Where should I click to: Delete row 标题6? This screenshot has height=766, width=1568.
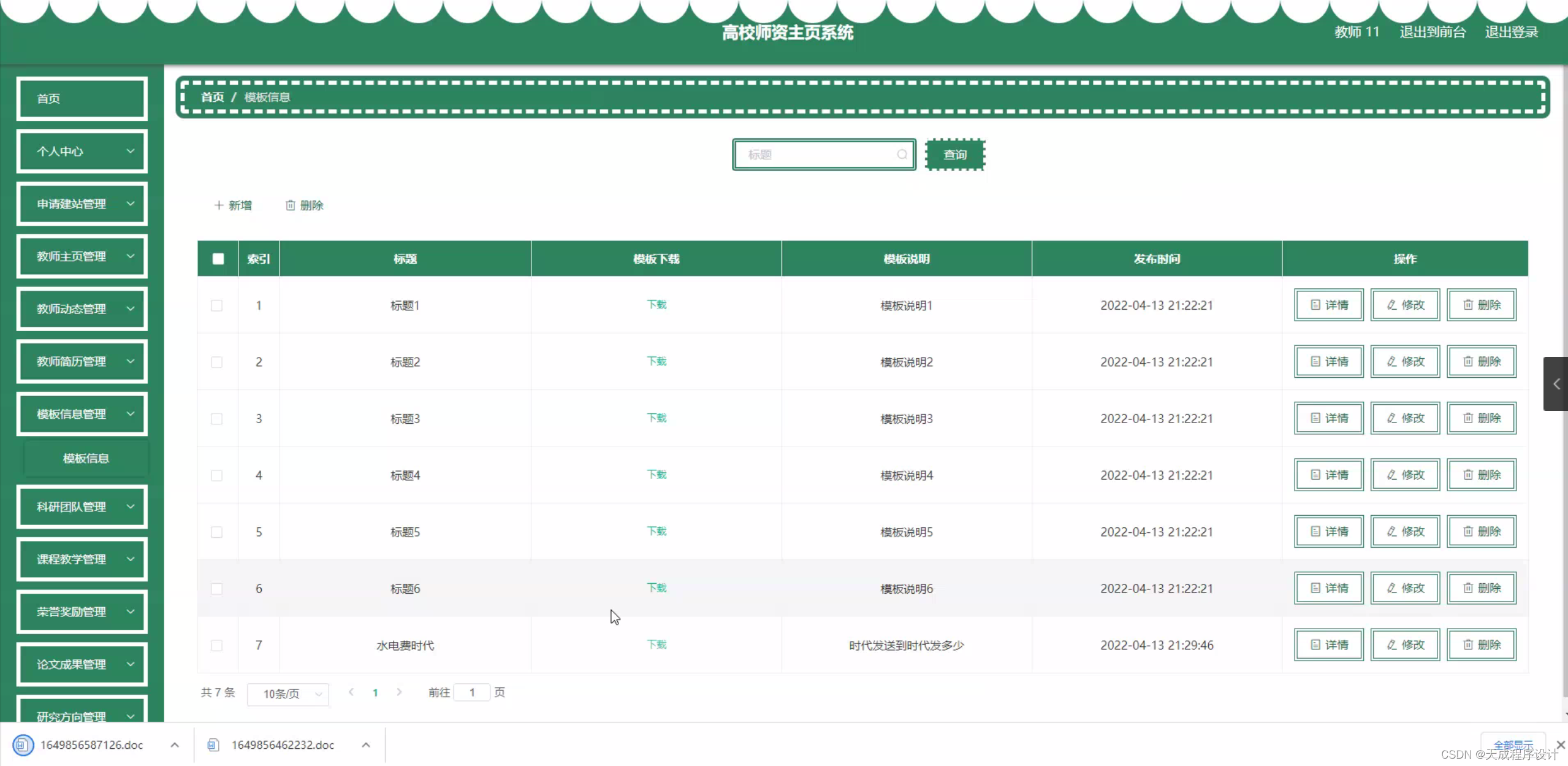click(1482, 588)
